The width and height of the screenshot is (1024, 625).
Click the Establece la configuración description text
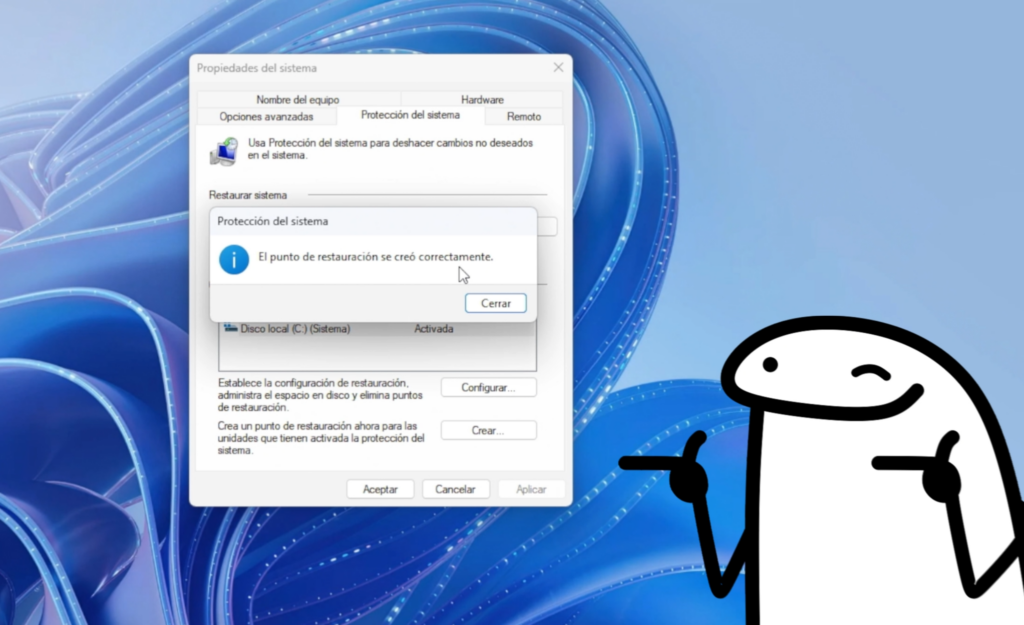[x=320, y=394]
